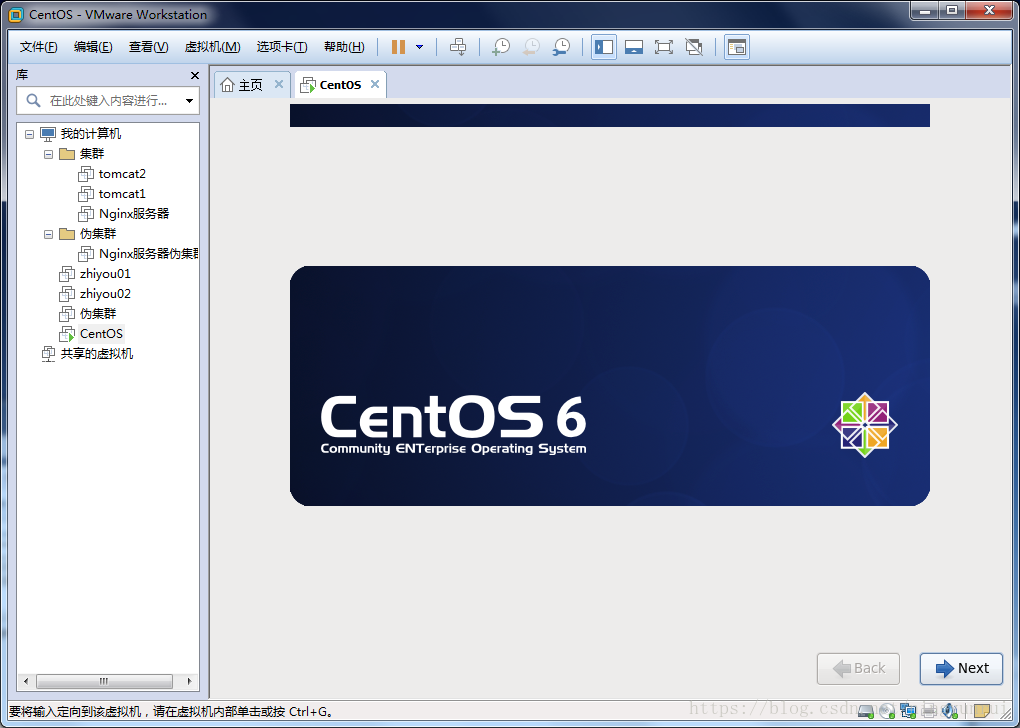Click the 共享的虚拟机 shared VMs icon
This screenshot has height=728, width=1020.
pyautogui.click(x=48, y=354)
